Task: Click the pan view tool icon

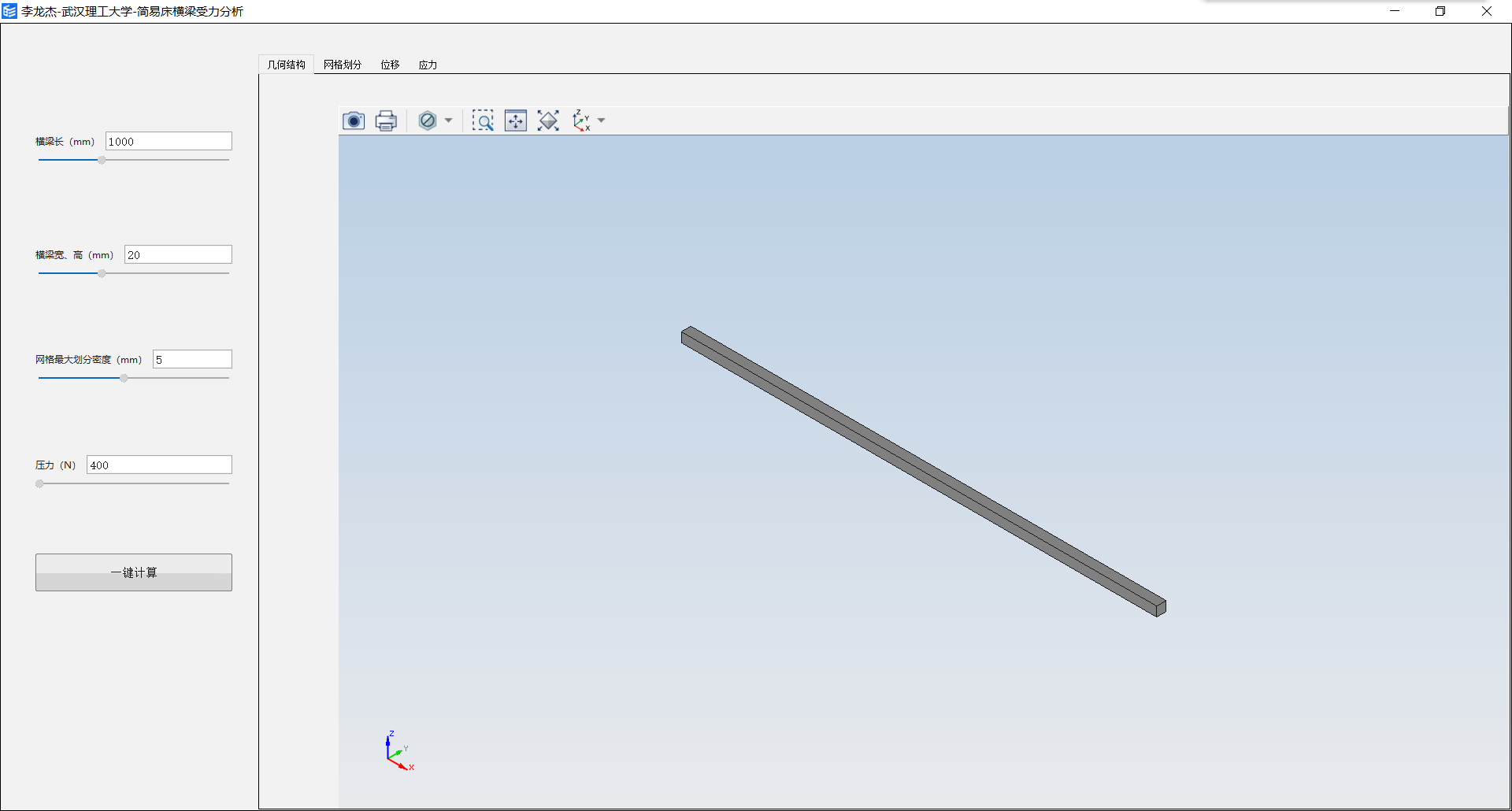Action: click(516, 120)
